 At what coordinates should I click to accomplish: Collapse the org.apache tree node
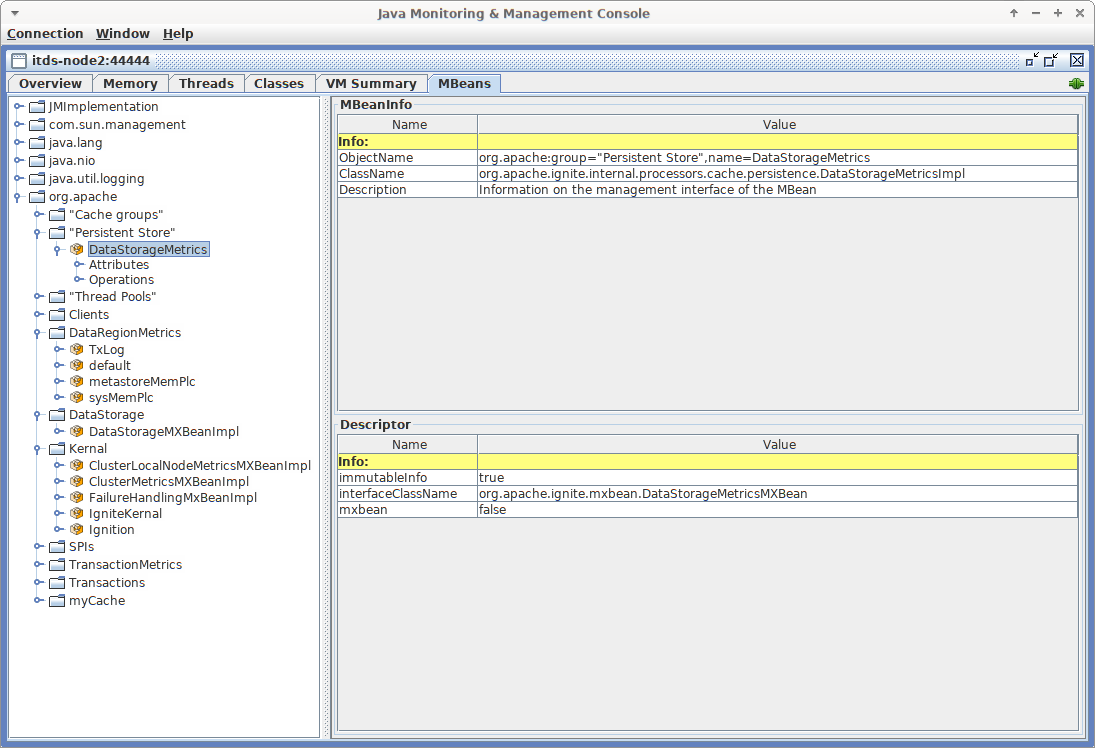pyautogui.click(x=18, y=197)
